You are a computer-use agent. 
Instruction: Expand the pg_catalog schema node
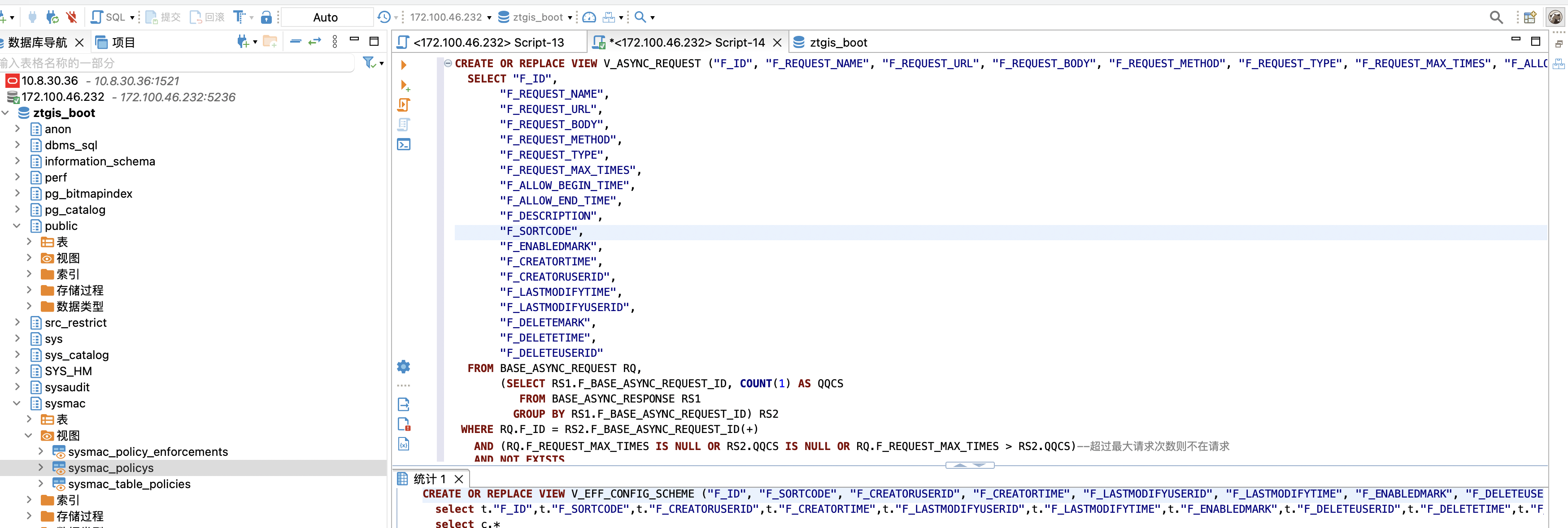[x=17, y=209]
